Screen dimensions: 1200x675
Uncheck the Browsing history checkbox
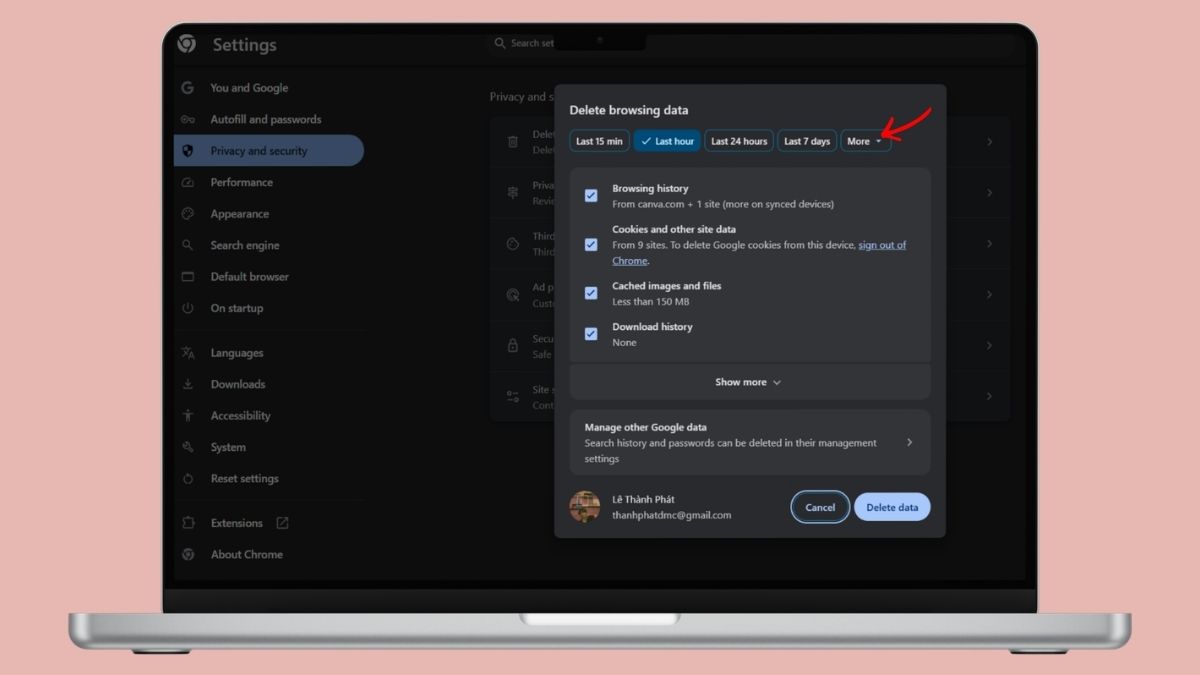tap(591, 196)
